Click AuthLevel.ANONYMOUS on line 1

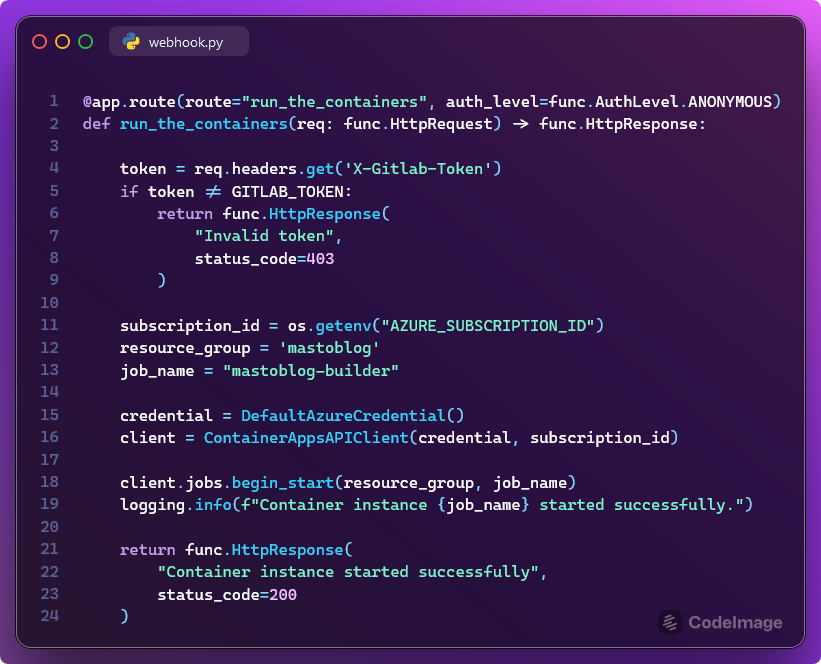[683, 102]
